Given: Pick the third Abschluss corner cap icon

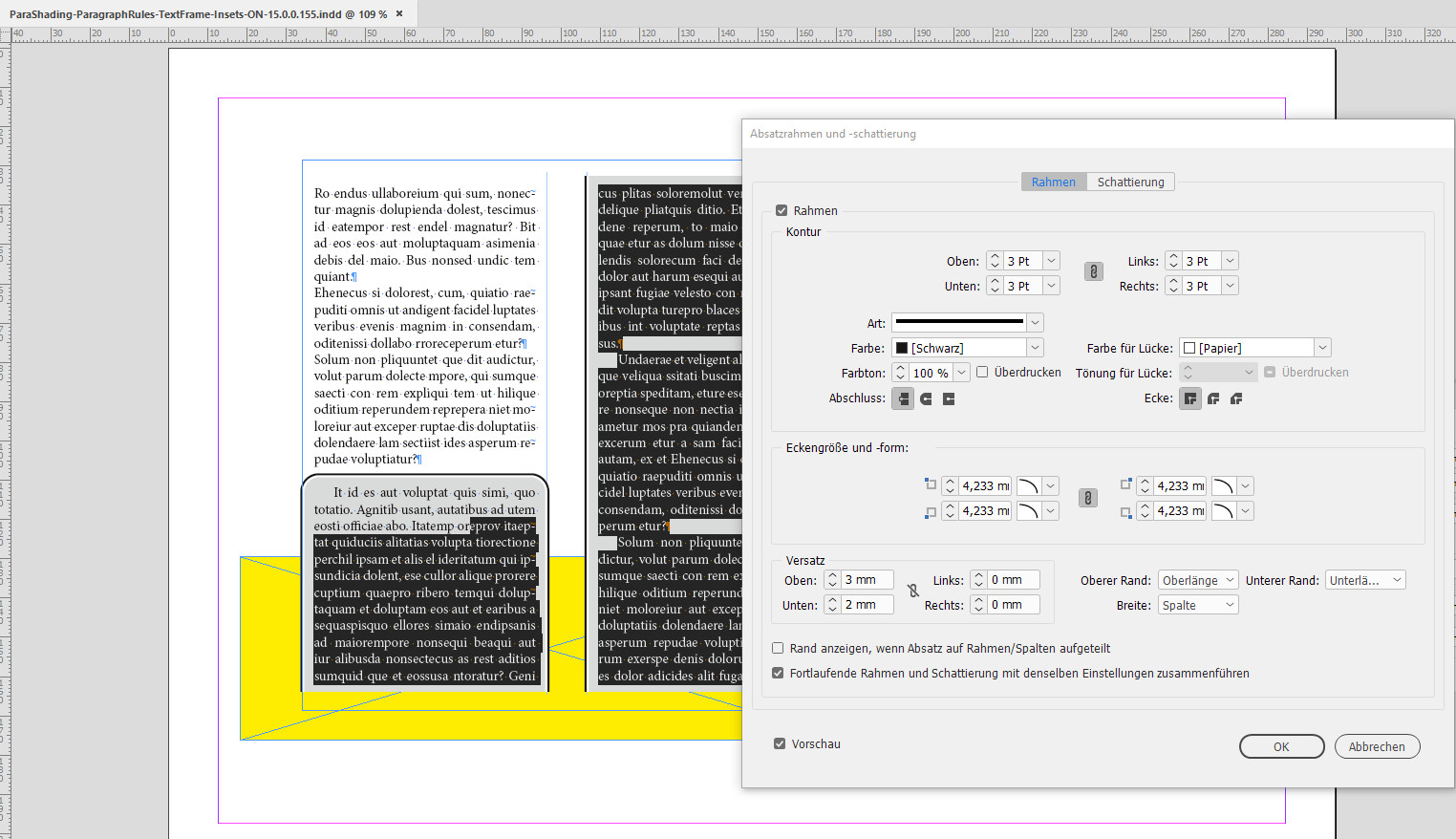Looking at the screenshot, I should 949,398.
